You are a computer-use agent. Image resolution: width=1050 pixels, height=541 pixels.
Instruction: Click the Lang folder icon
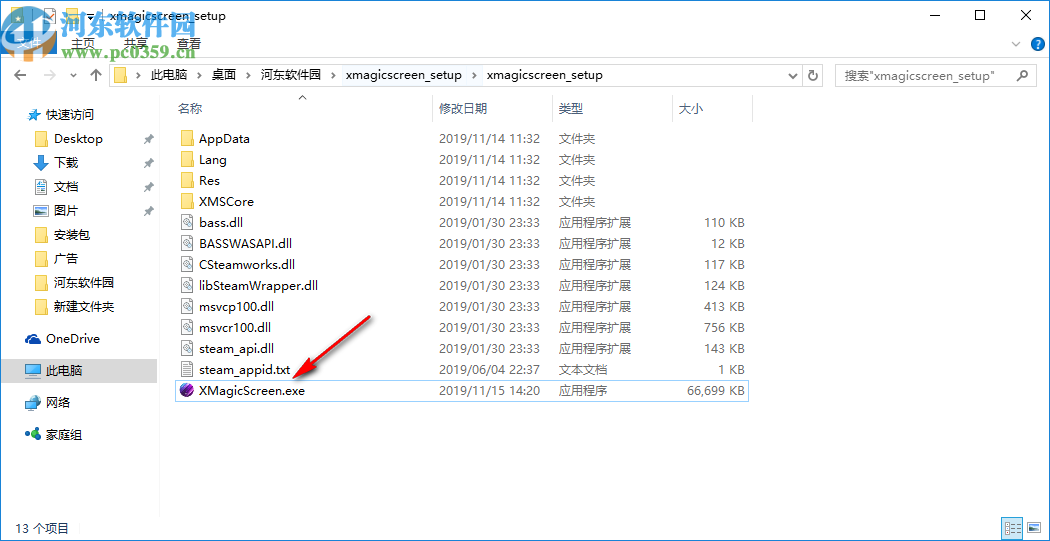(x=187, y=160)
